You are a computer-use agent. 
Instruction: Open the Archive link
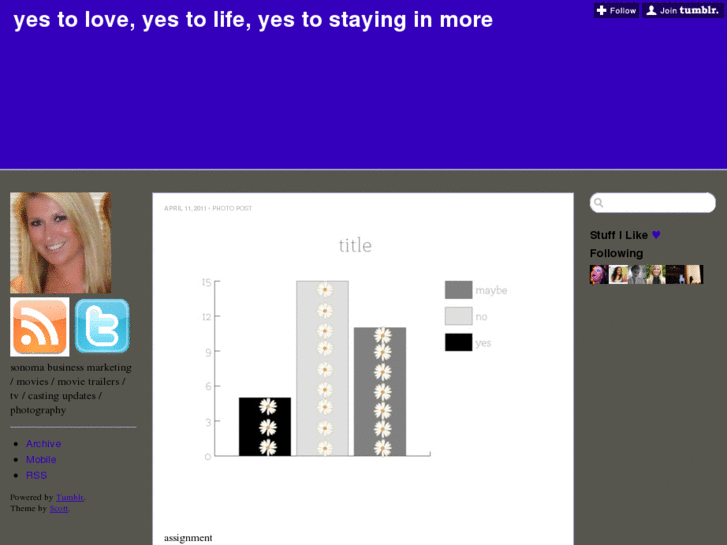click(44, 444)
